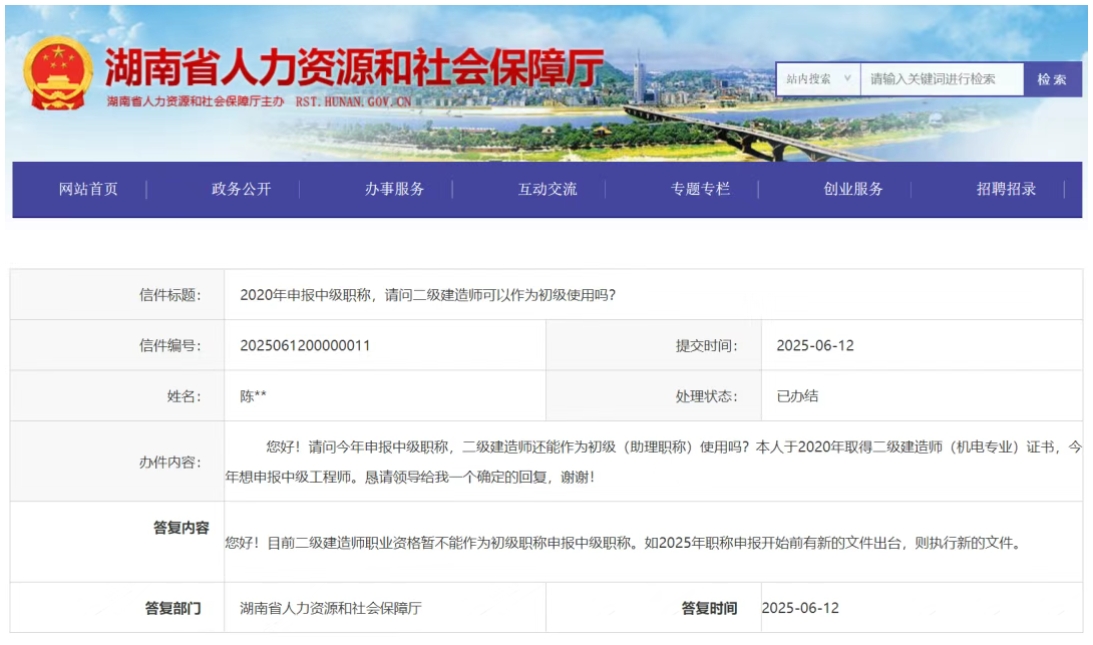Open 招聘招录 navigation item
This screenshot has height=645, width=1093.
(1006, 189)
